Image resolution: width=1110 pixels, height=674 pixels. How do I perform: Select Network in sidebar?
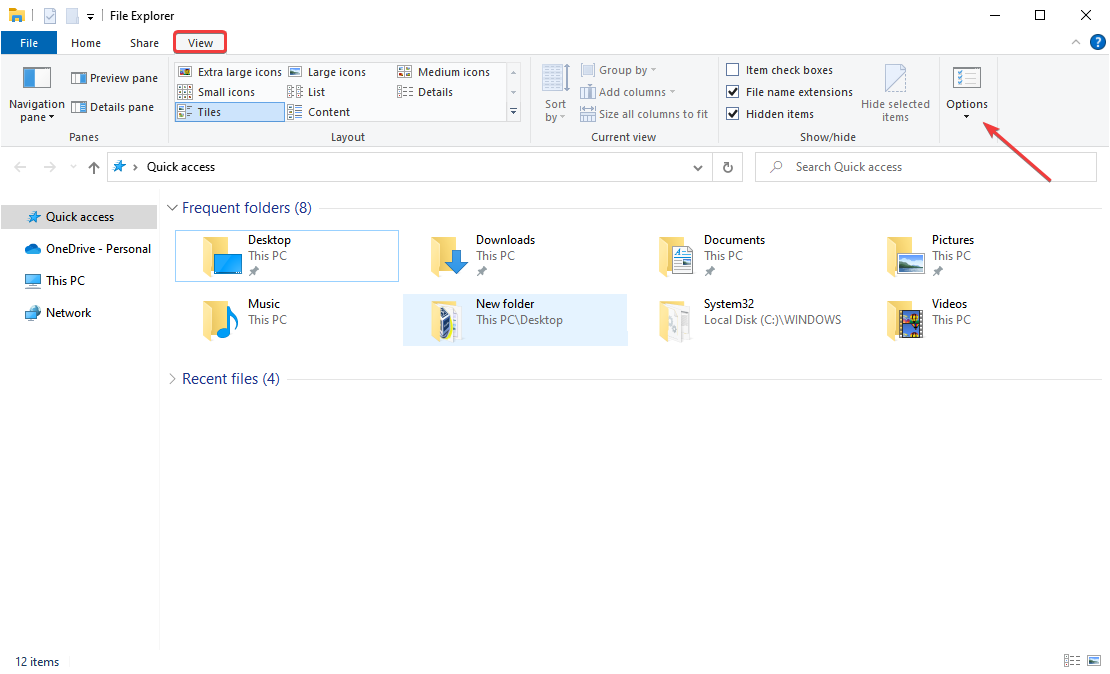tap(58, 312)
